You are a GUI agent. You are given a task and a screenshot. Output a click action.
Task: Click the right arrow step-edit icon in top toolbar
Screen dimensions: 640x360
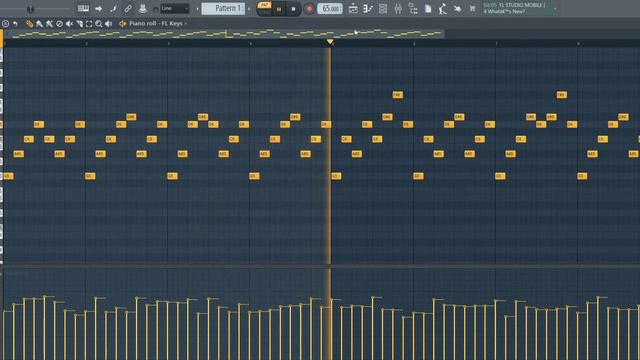click(x=98, y=8)
